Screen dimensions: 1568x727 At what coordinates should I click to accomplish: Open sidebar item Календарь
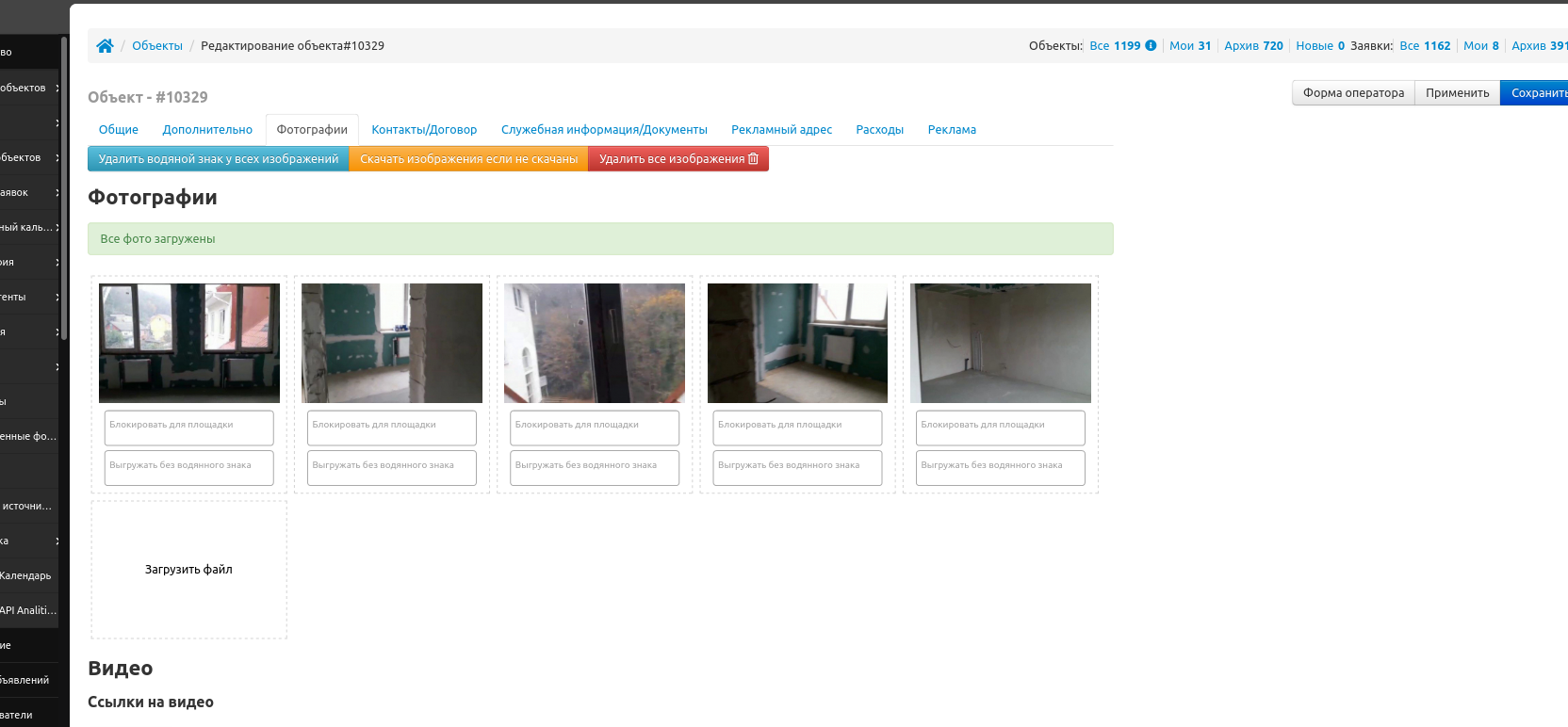(x=29, y=575)
